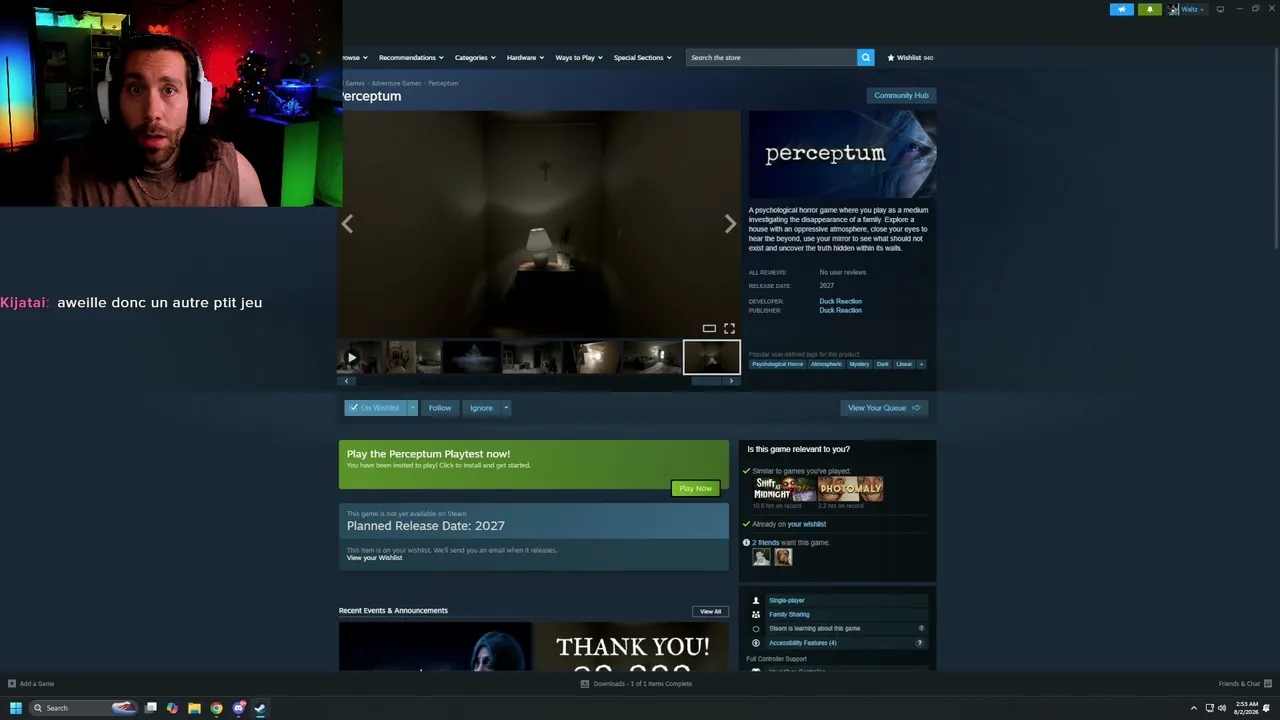
Task: Open the Categories dropdown menu
Action: (475, 57)
